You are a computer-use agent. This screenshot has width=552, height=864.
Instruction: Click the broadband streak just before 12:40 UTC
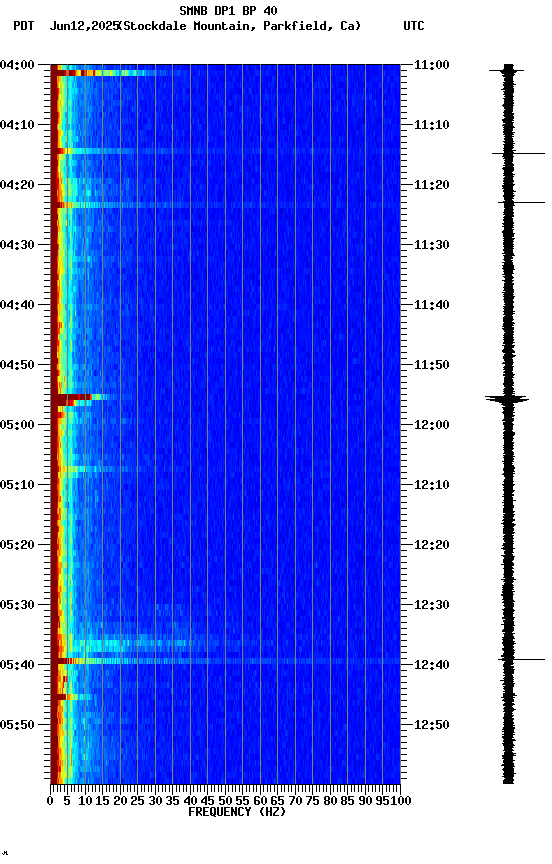[225, 661]
